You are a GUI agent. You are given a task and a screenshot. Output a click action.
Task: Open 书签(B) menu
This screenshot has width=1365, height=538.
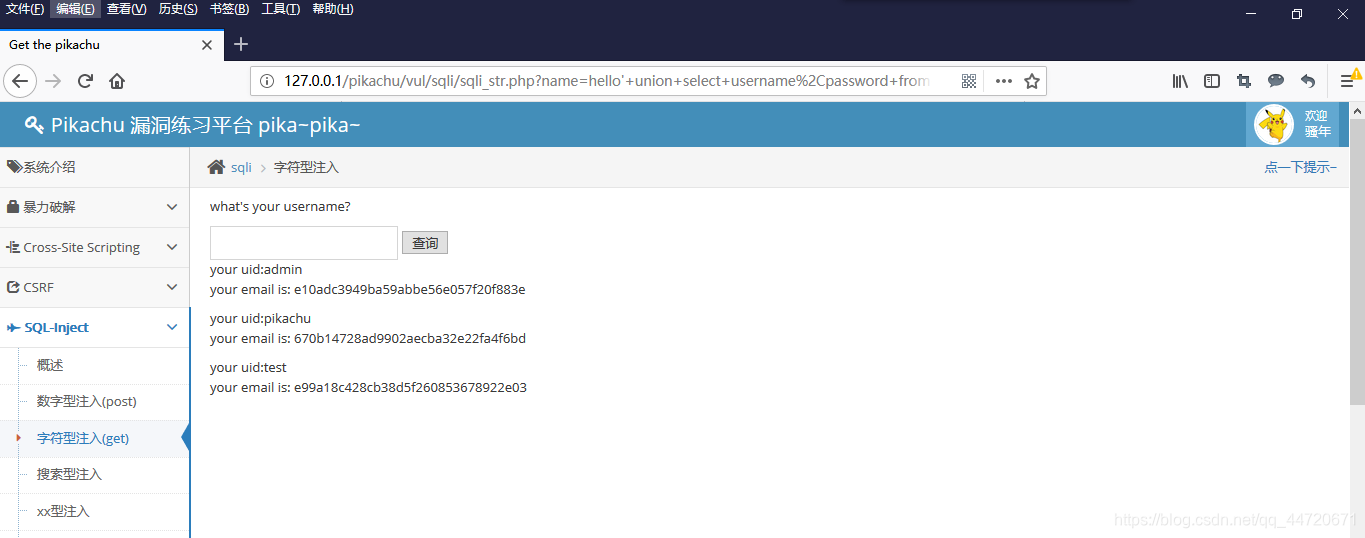229,9
